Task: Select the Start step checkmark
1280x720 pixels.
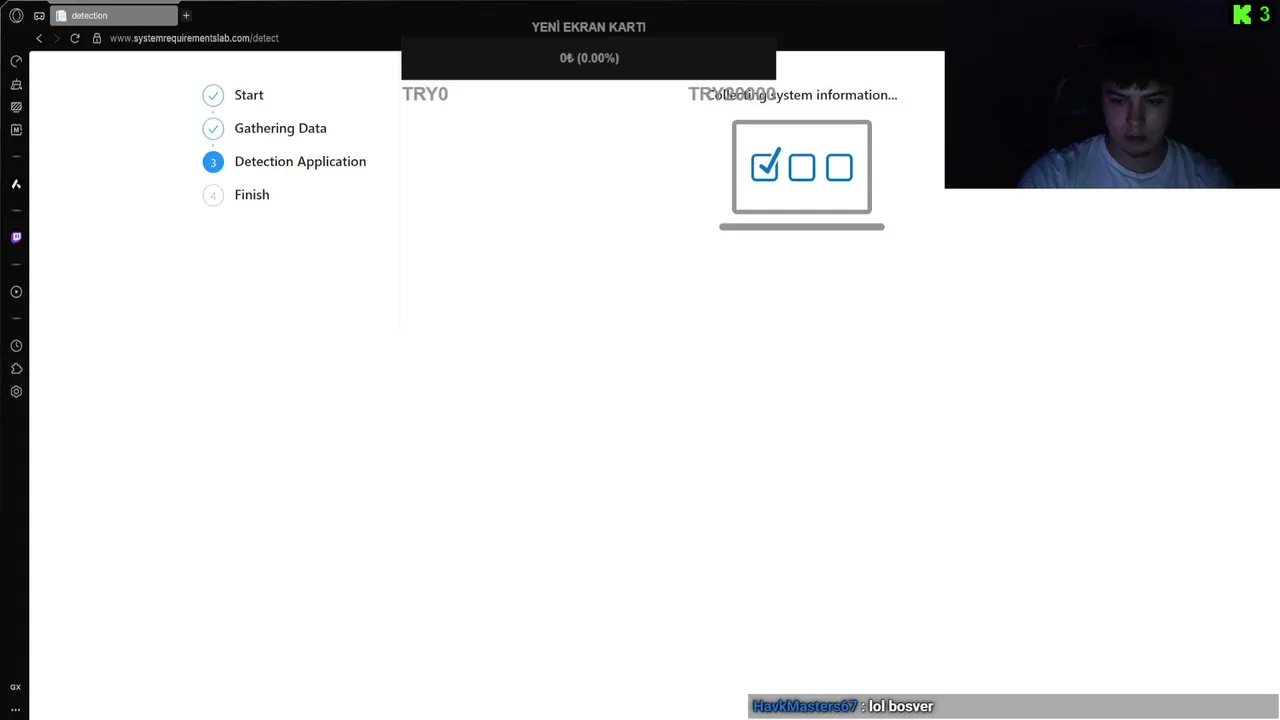Action: point(213,95)
